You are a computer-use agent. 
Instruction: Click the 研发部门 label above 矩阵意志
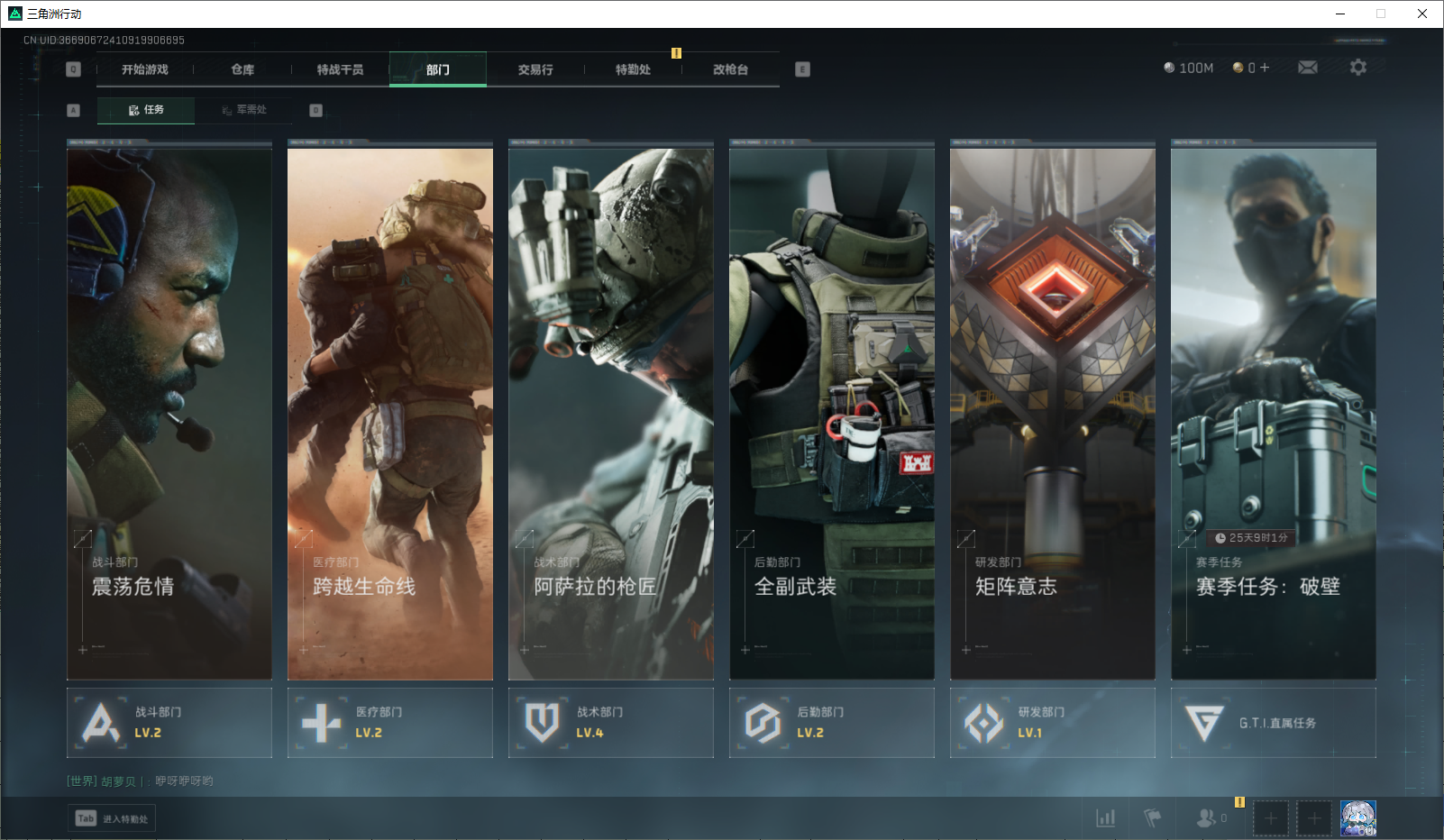(x=998, y=562)
